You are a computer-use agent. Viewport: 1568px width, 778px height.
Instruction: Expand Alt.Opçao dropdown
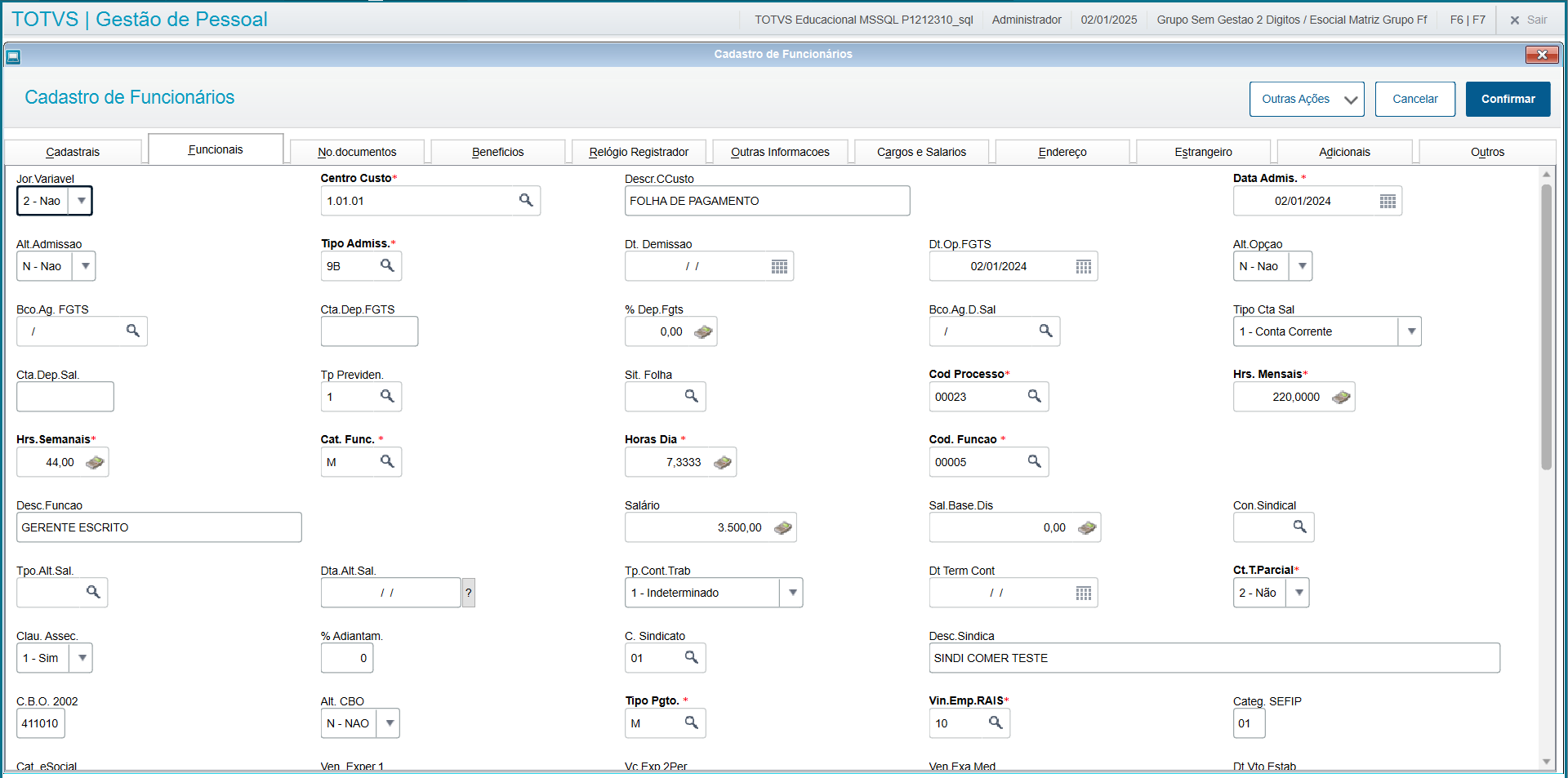[x=1301, y=266]
